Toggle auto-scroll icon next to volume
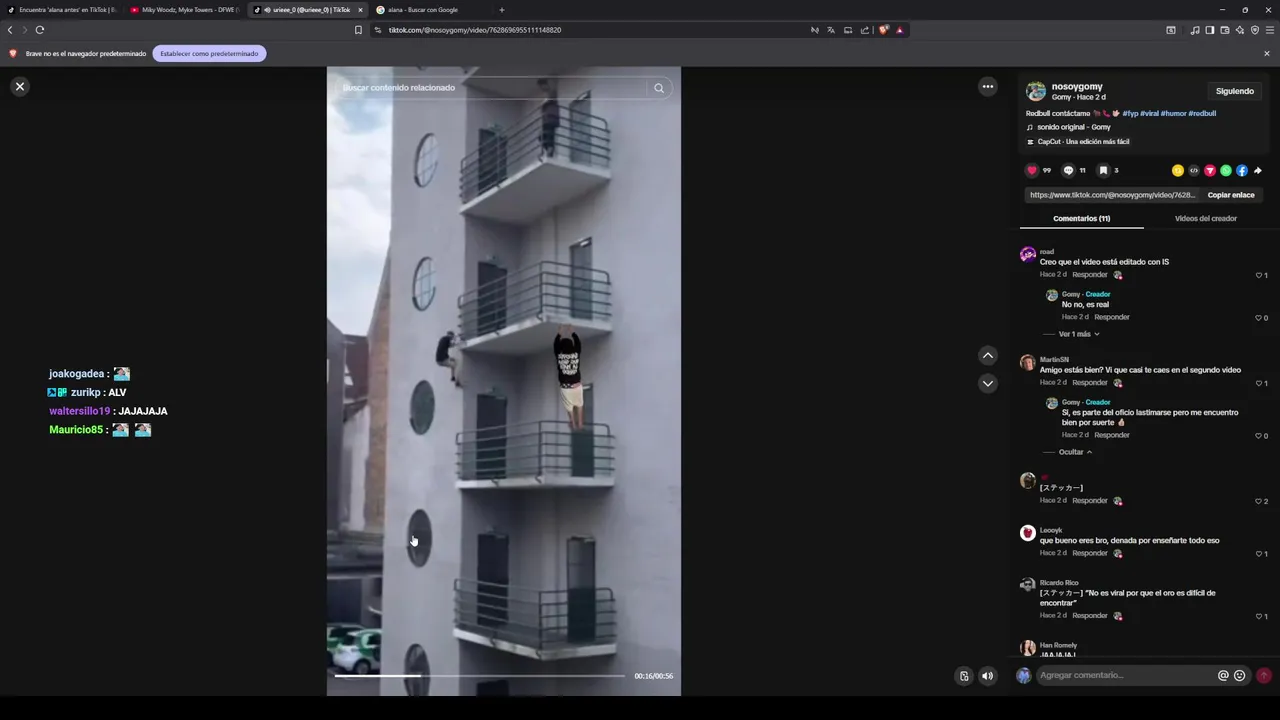This screenshot has width=1280, height=720. 964,676
